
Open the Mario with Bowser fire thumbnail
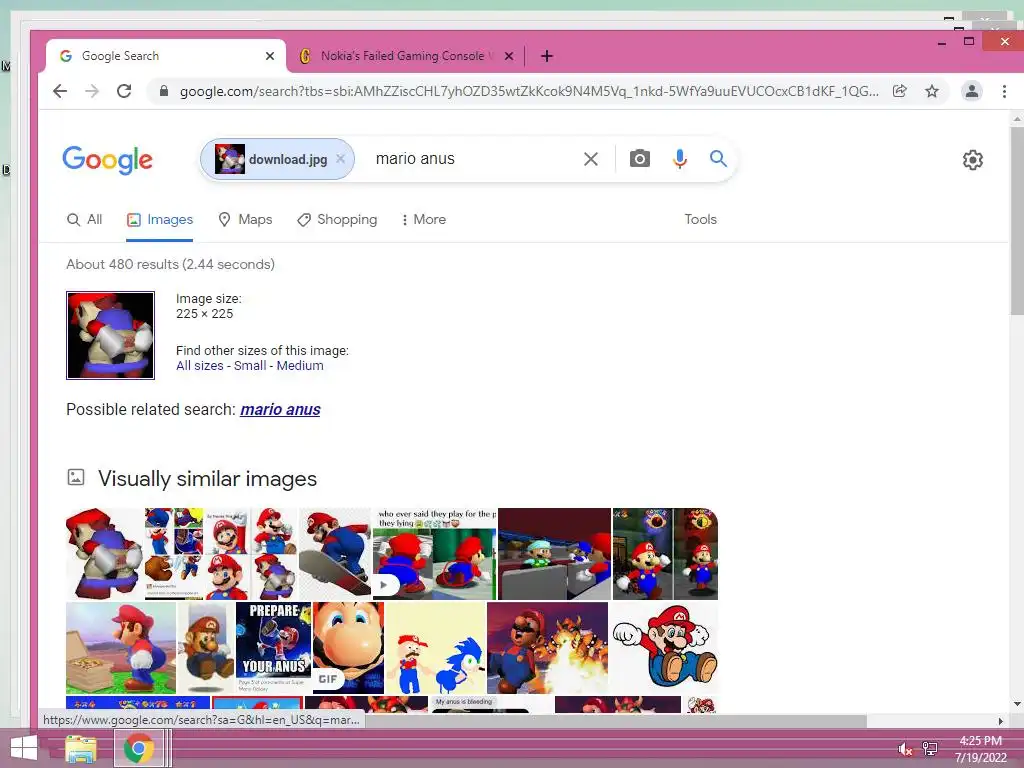547,648
